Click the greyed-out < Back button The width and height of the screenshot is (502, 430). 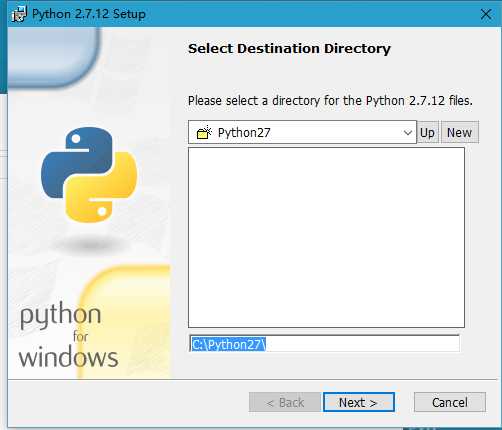point(285,402)
